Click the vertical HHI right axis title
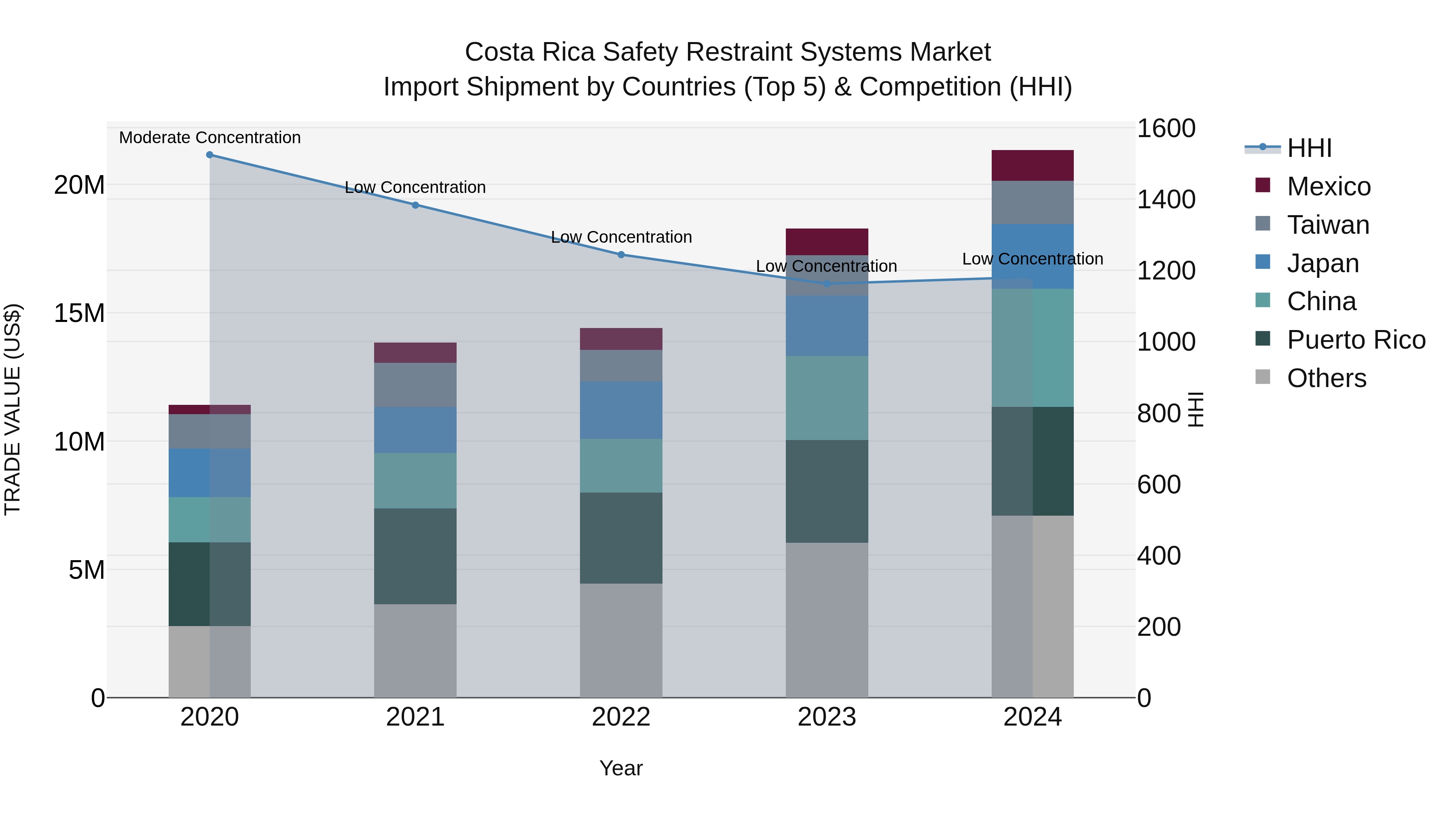This screenshot has height=819, width=1456. 1196,409
